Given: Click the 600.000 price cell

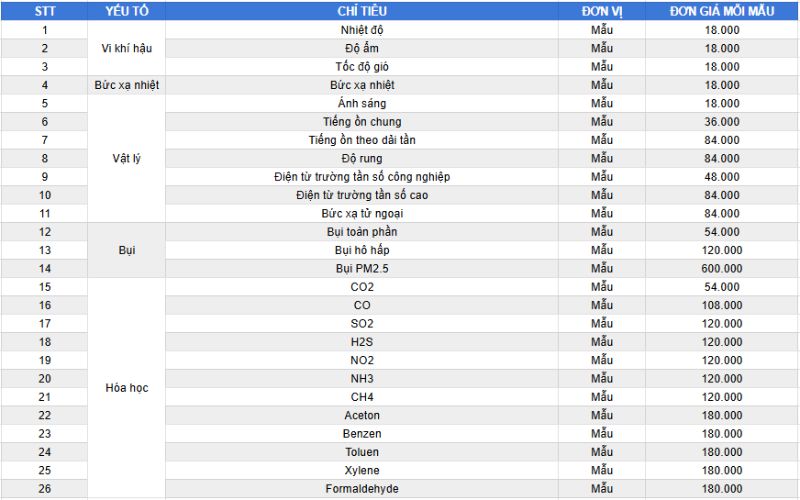Looking at the screenshot, I should coord(722,268).
